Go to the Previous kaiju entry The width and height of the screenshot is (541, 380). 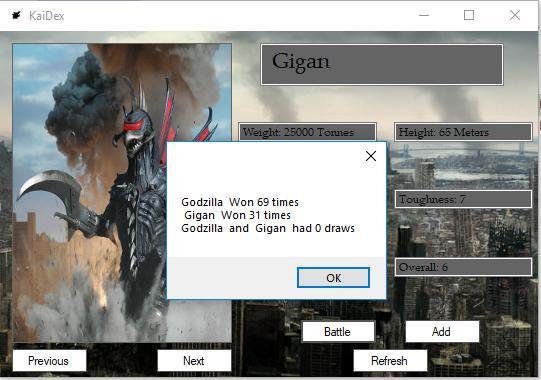[49, 361]
